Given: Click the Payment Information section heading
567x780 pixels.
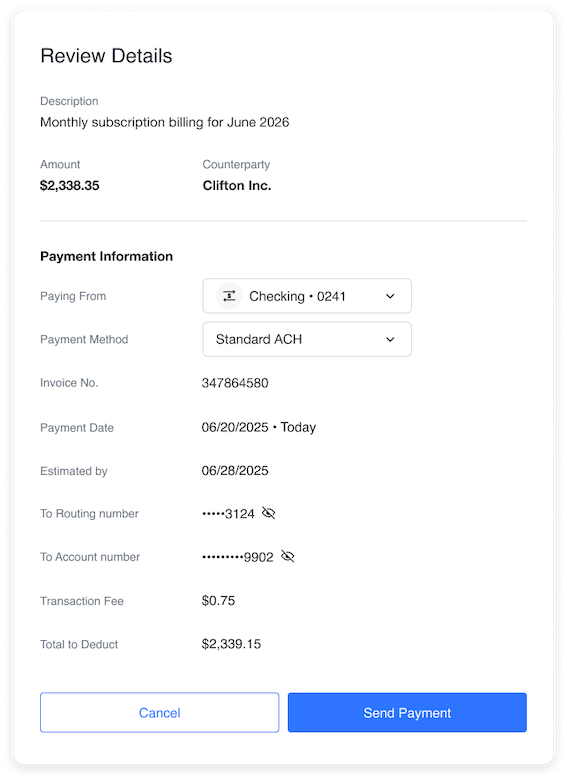Looking at the screenshot, I should tap(106, 256).
